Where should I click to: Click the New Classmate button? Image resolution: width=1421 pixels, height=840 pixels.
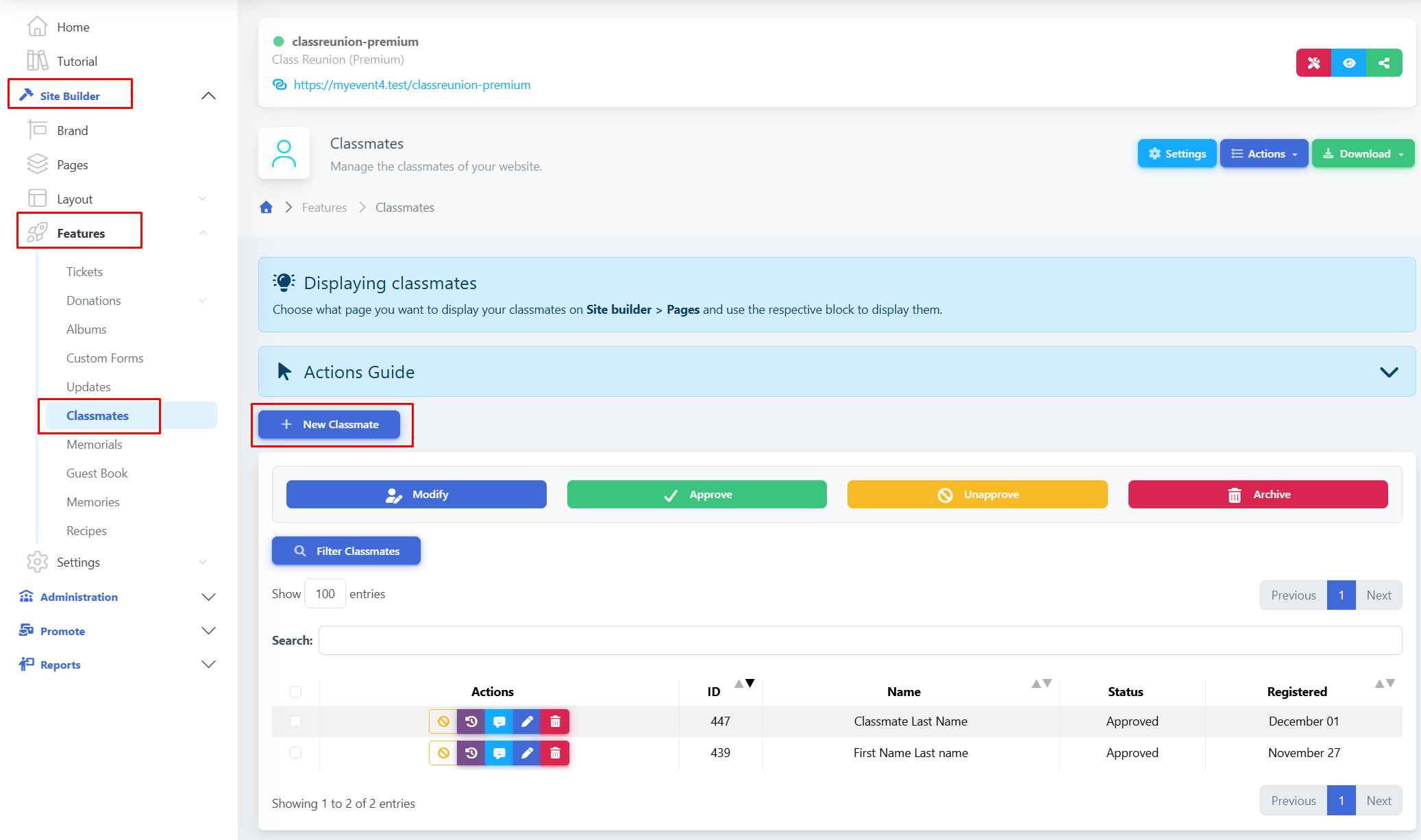coord(330,425)
